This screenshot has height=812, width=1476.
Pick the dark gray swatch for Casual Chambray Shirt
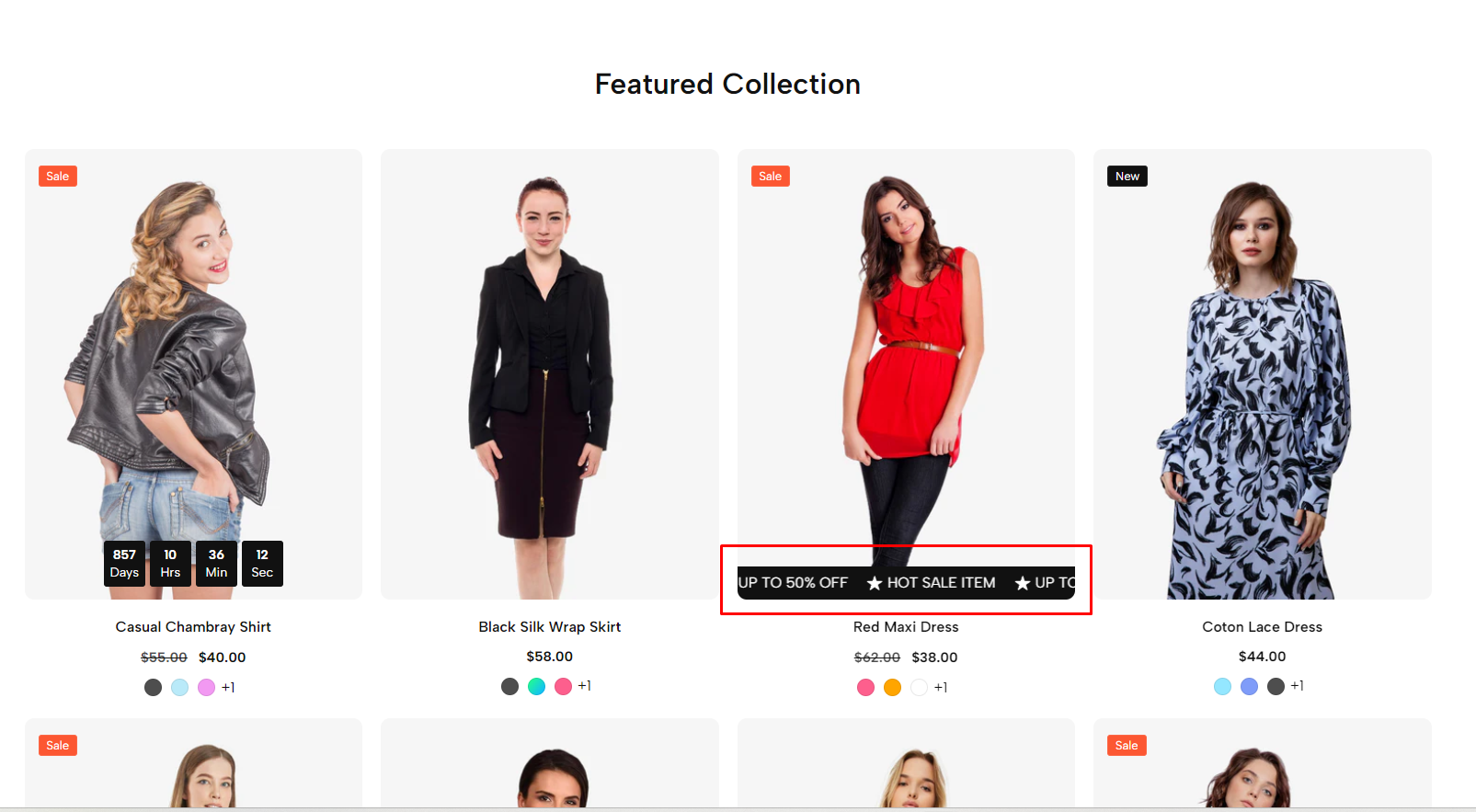[x=154, y=687]
